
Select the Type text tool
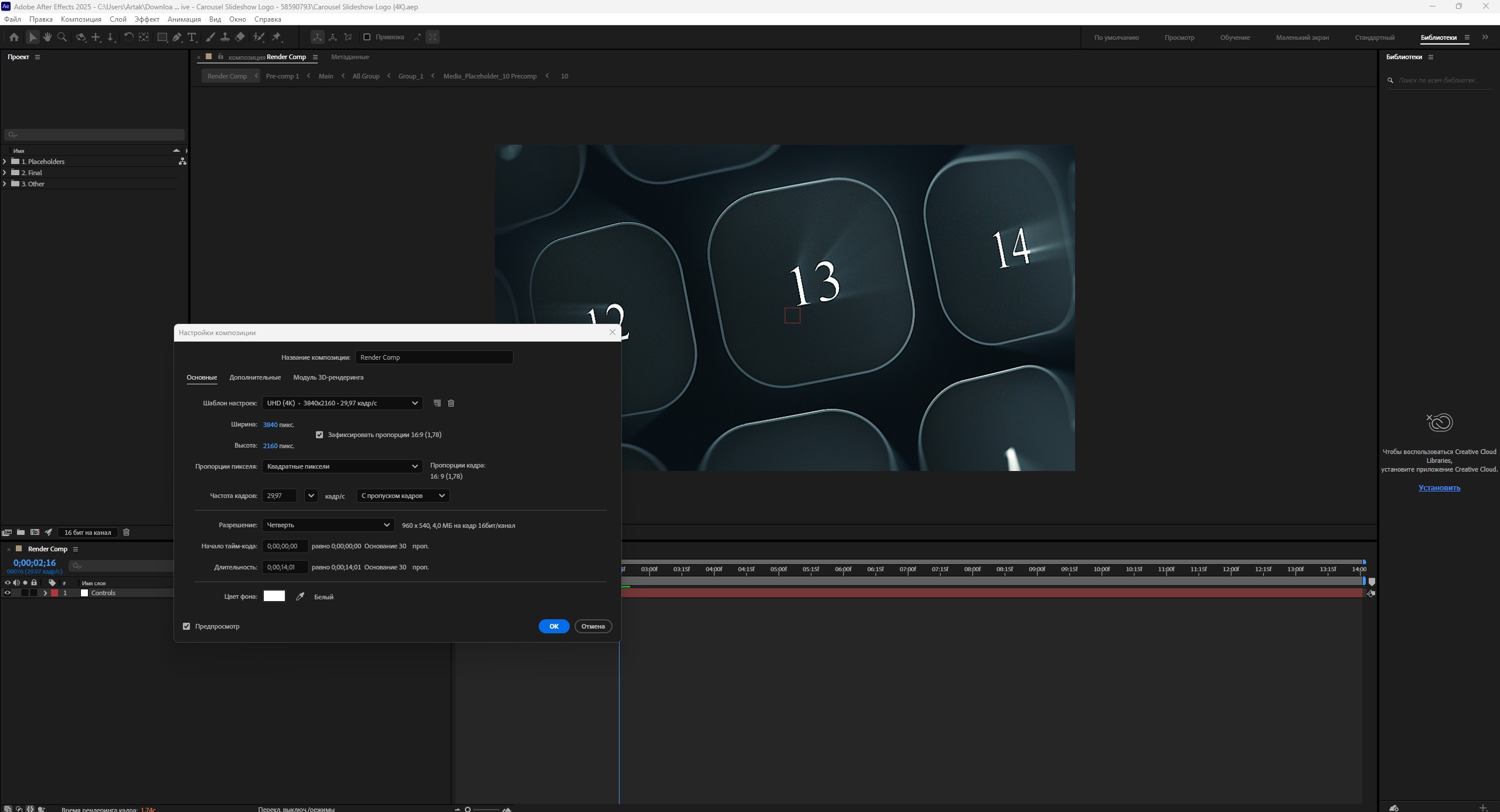192,37
